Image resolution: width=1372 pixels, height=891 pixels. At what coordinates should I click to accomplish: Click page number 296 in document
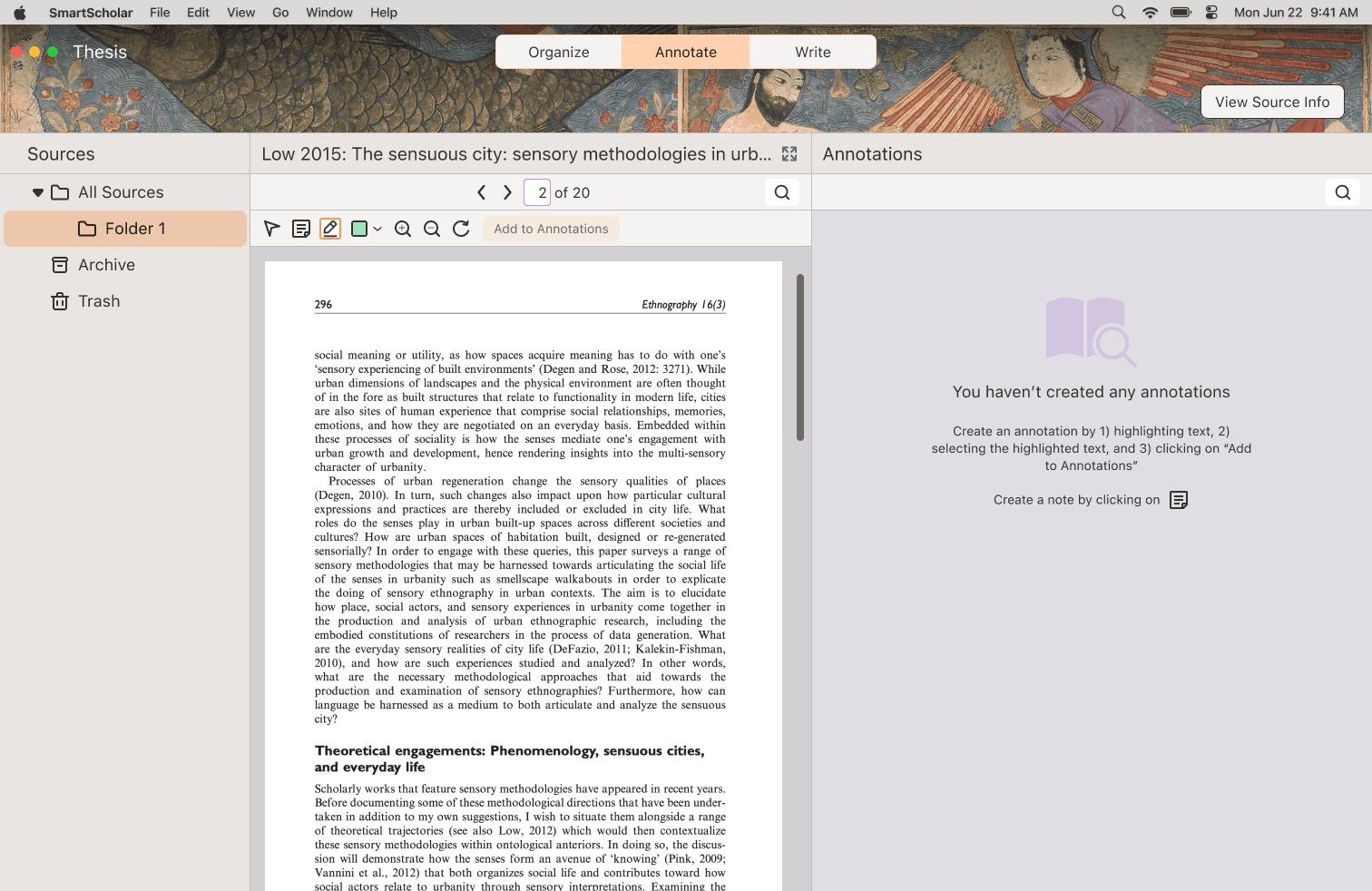323,305
